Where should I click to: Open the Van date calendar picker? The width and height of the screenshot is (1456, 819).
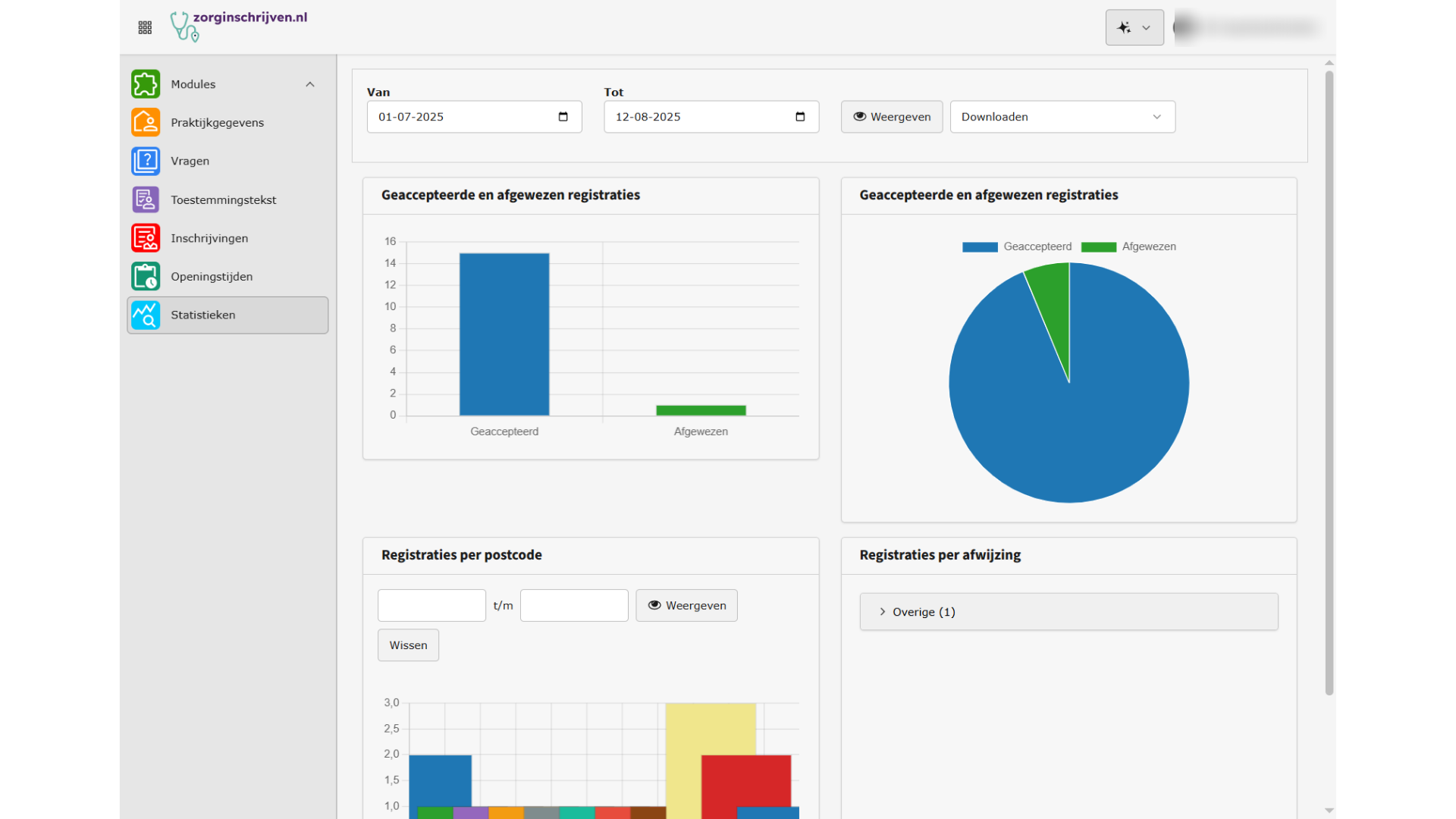click(563, 117)
